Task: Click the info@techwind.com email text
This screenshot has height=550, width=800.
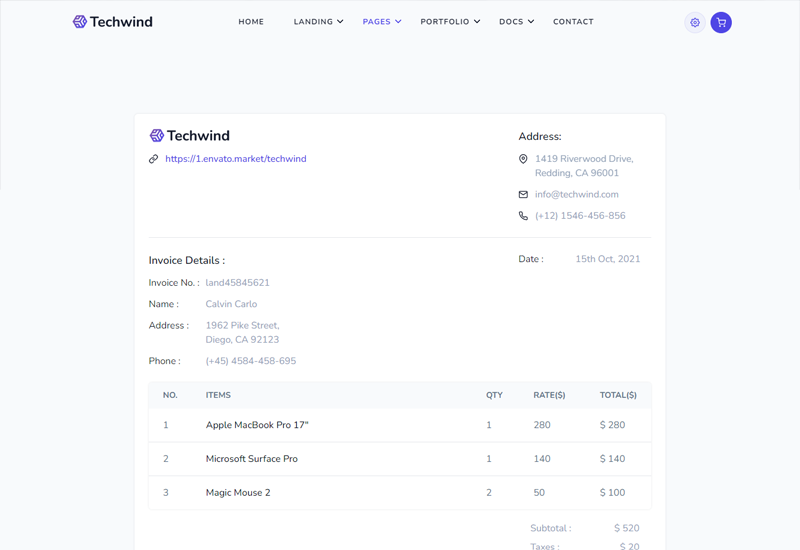Action: 577,194
